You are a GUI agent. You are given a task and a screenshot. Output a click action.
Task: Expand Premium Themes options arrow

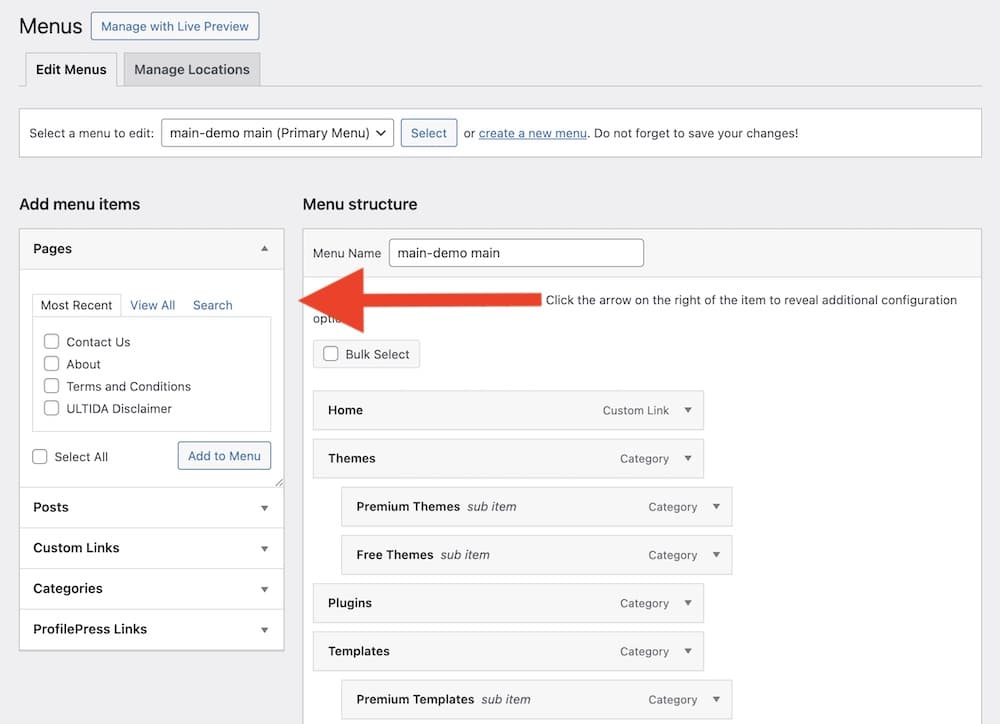tap(716, 506)
